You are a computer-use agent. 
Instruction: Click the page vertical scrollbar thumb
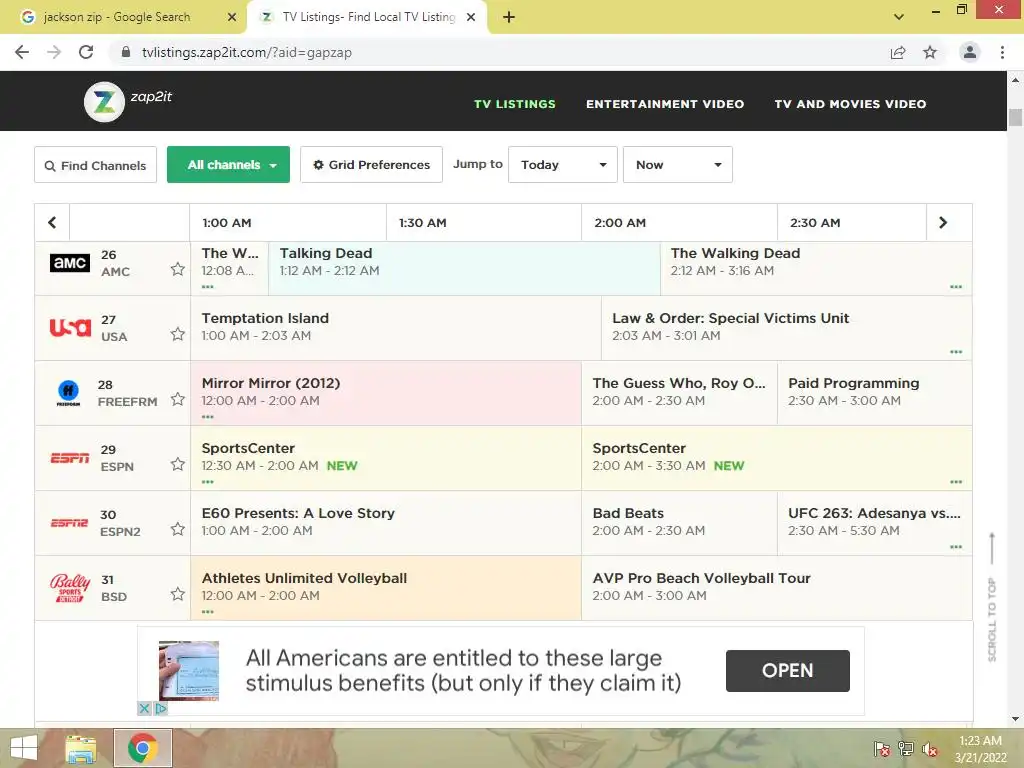click(x=1015, y=118)
